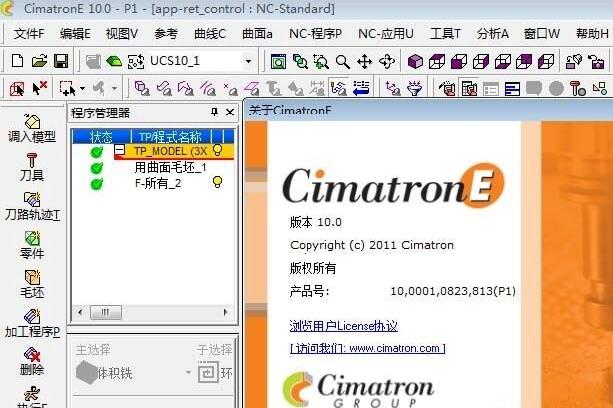
Task: Click the green plane UCS icon
Action: click(x=114, y=61)
